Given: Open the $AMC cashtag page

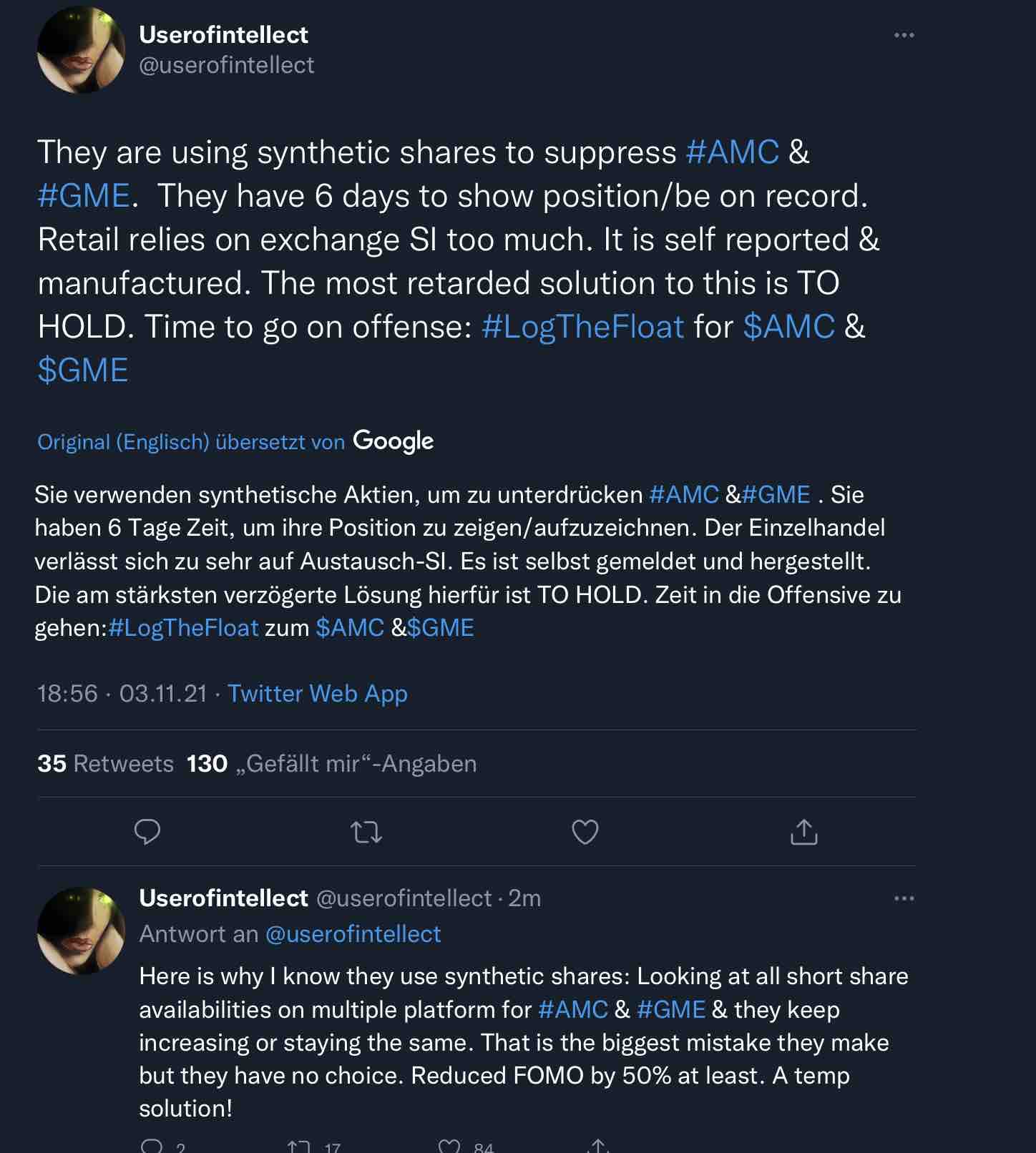Looking at the screenshot, I should [789, 327].
